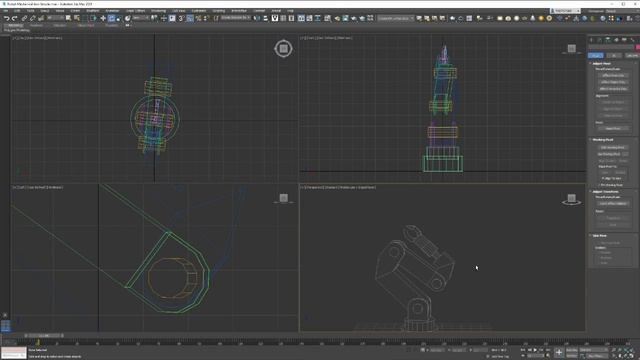Activate the Select and Link tool
Viewport: 640px width, 360px height.
pos(24,18)
